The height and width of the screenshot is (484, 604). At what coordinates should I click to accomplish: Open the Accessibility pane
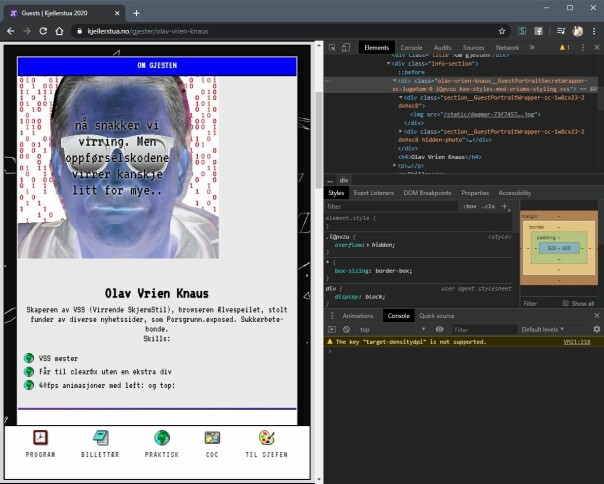click(515, 193)
